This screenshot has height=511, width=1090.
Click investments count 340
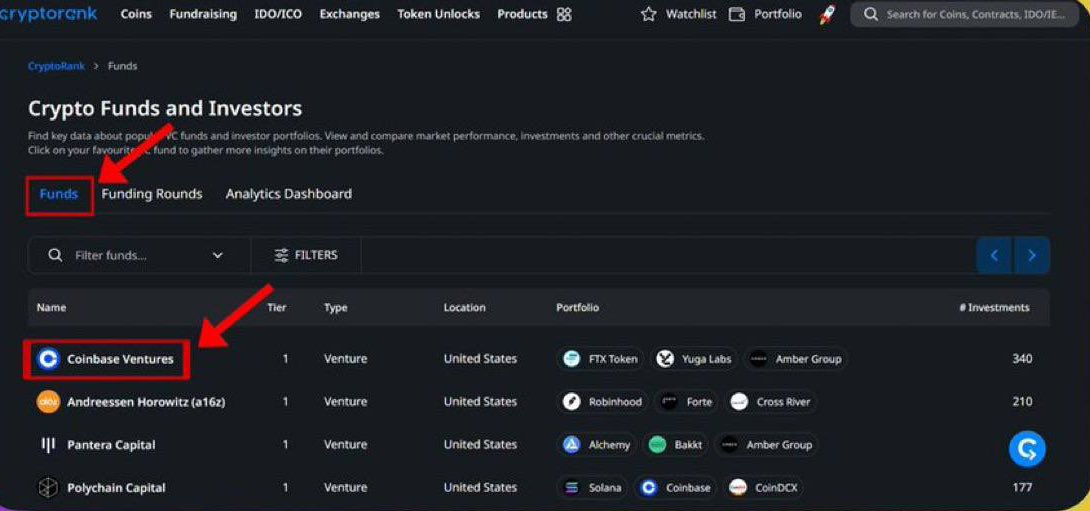(x=1022, y=359)
